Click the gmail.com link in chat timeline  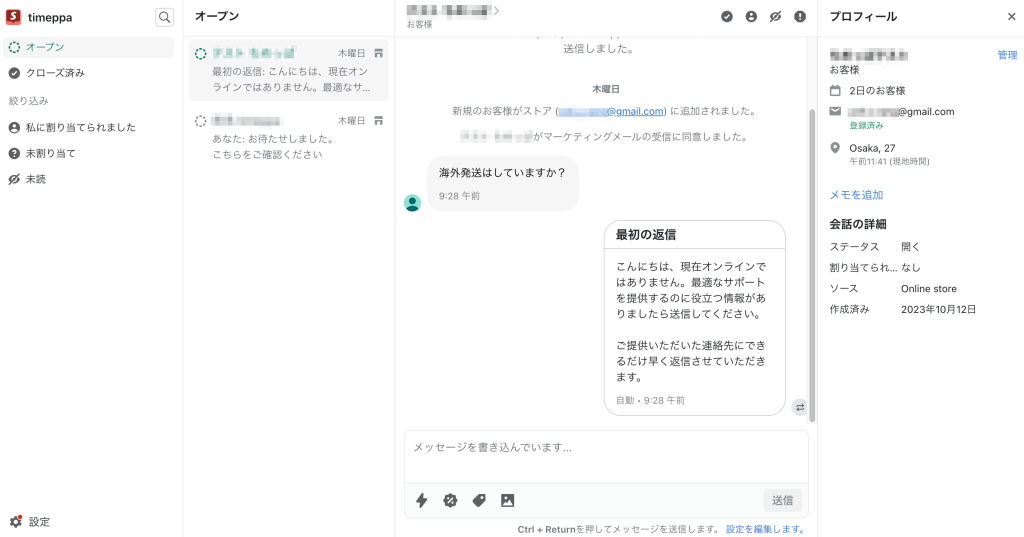[611, 111]
